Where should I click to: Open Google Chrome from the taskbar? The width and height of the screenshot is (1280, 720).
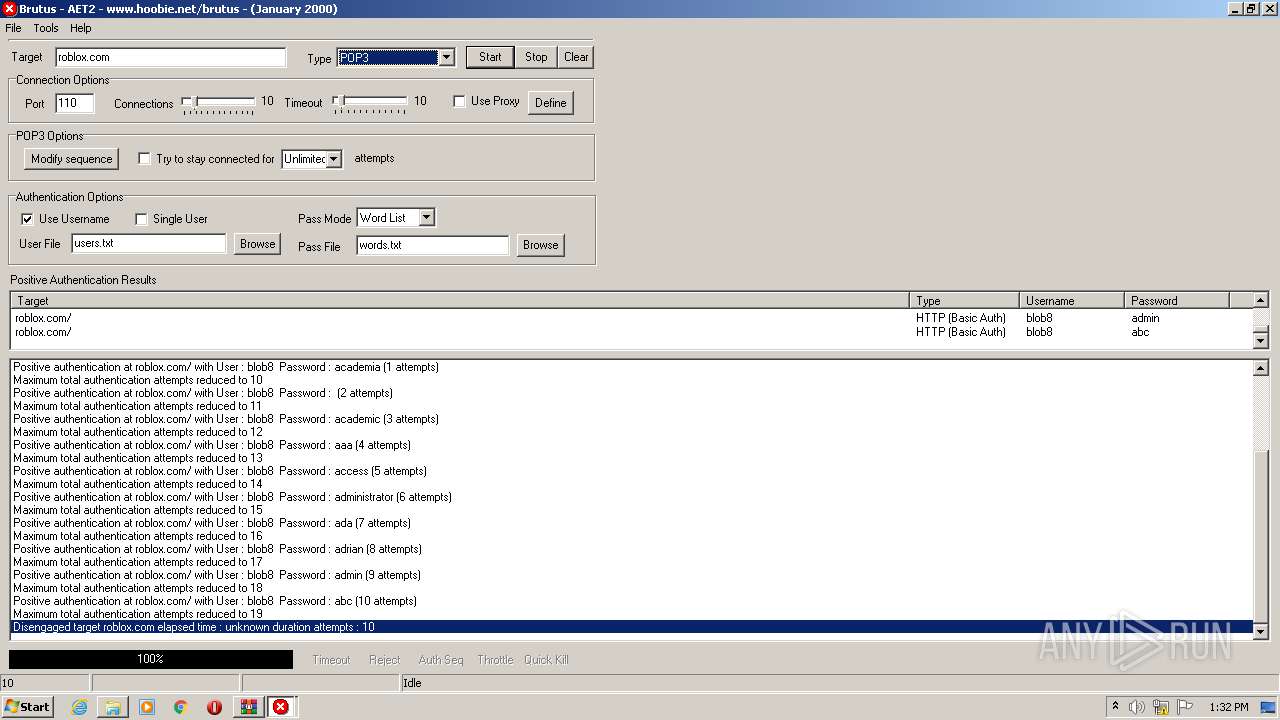click(x=181, y=707)
